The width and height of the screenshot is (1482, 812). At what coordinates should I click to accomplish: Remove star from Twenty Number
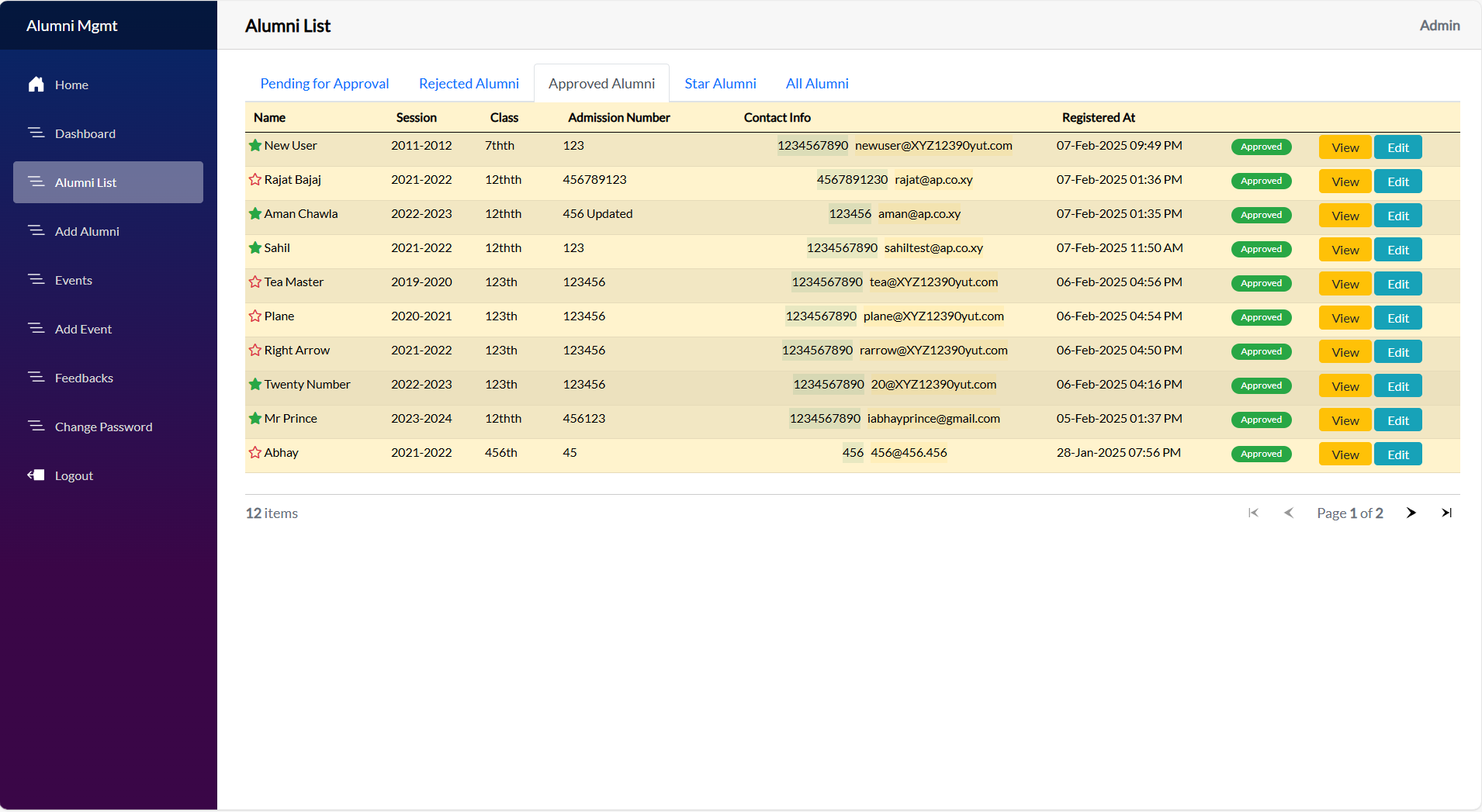tap(255, 385)
